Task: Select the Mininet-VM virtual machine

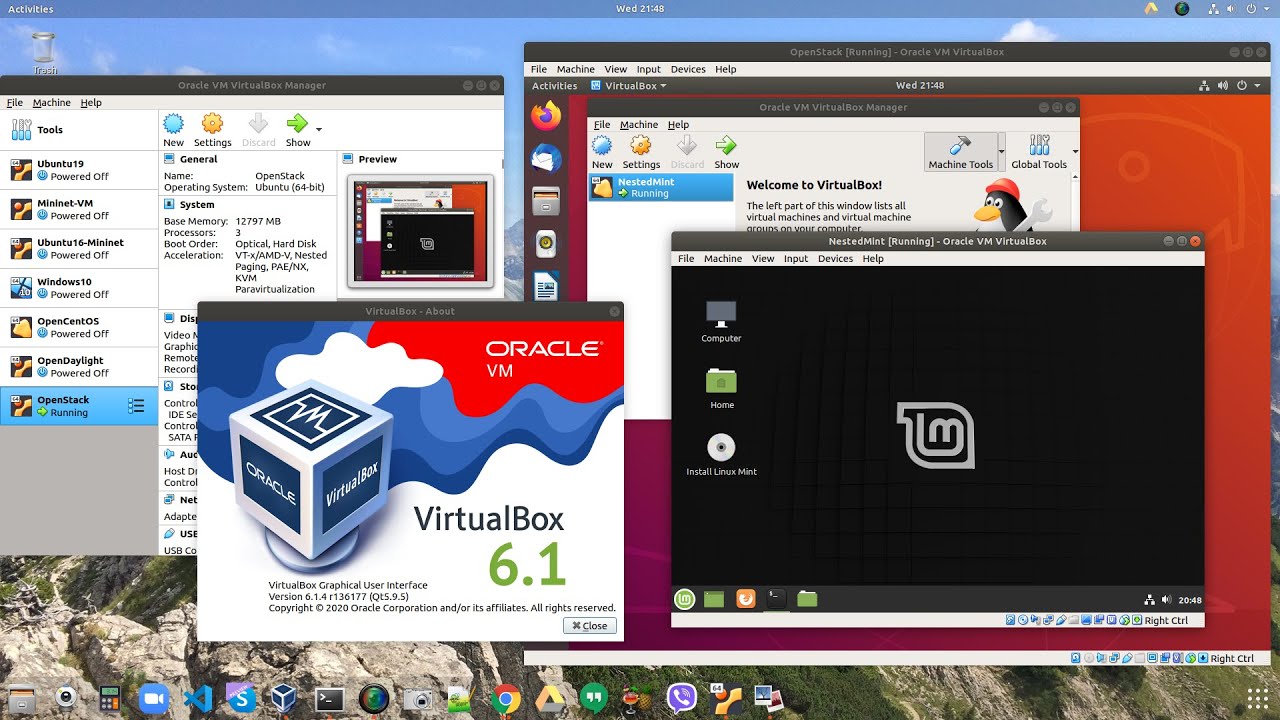Action: pos(79,209)
